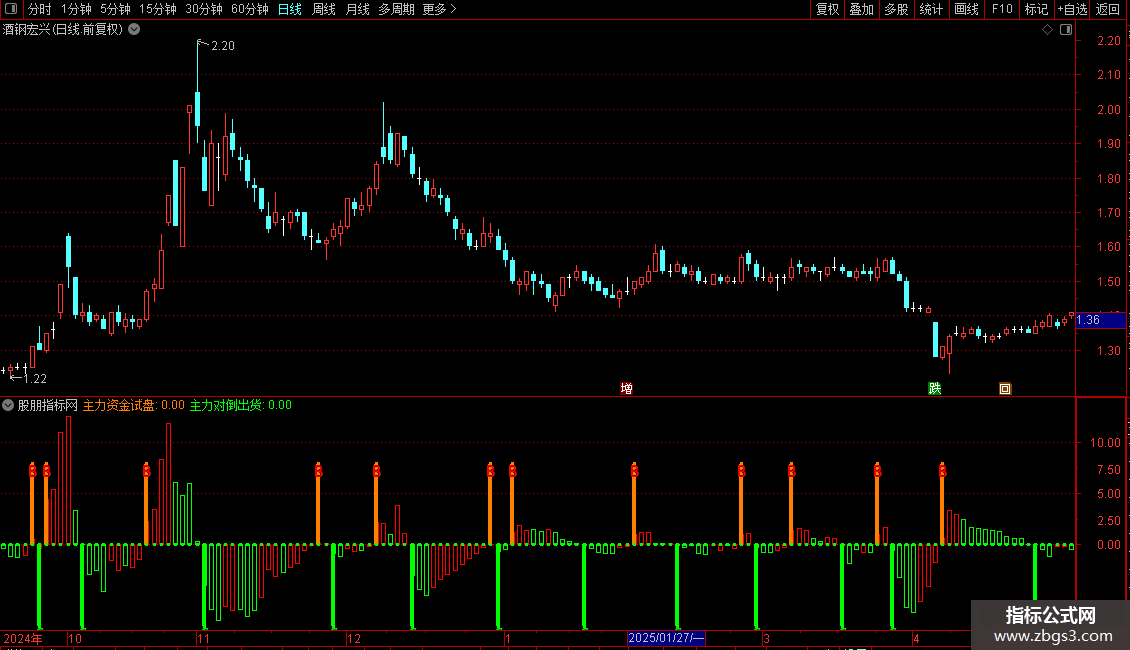Click the window layout icon above the chart
1130x650 pixels.
coord(1066,30)
